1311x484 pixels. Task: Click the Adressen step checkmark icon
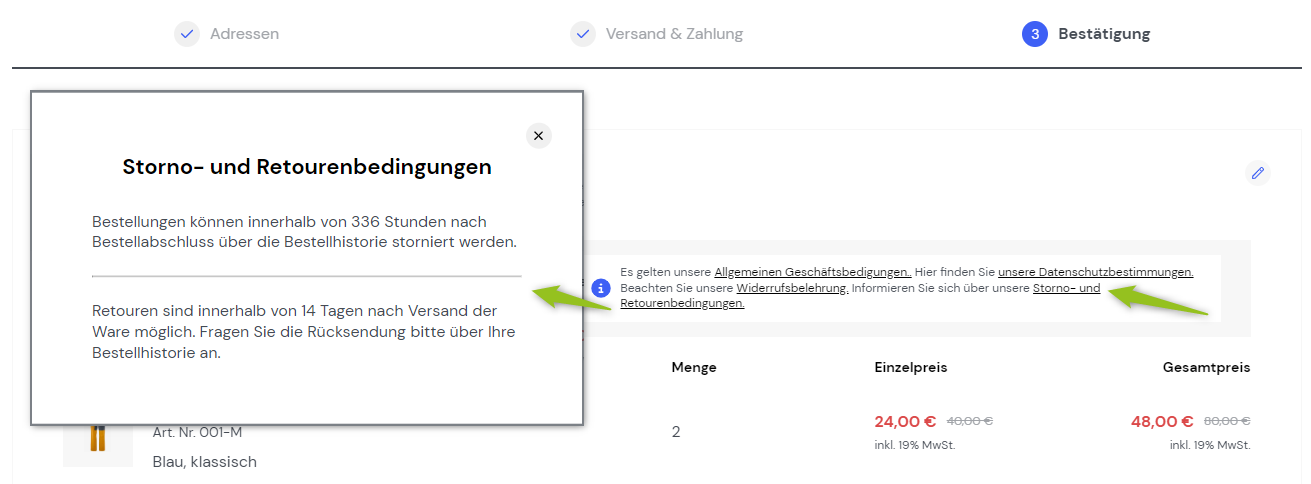[x=186, y=34]
